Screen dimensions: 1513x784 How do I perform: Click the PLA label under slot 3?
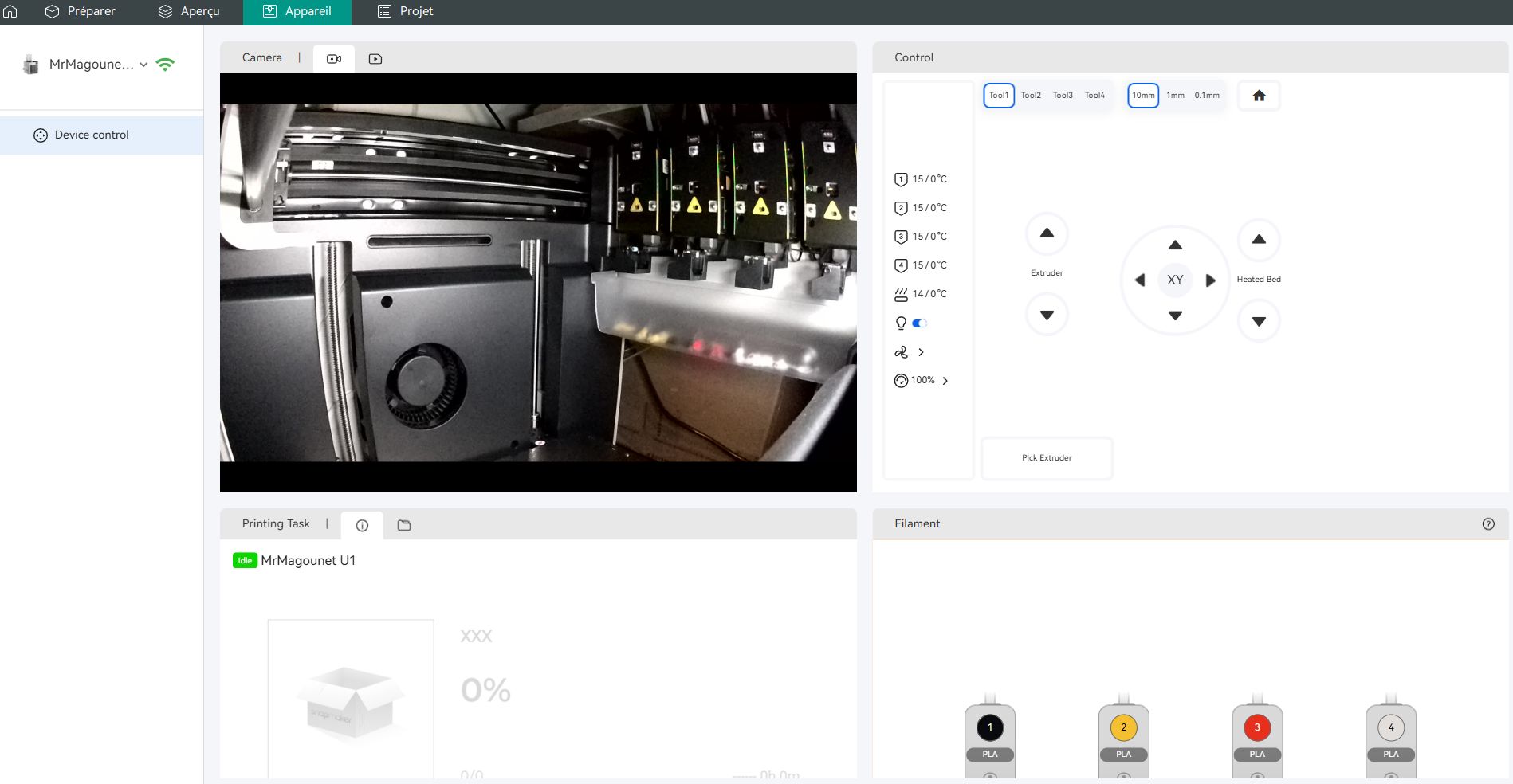click(x=1257, y=755)
